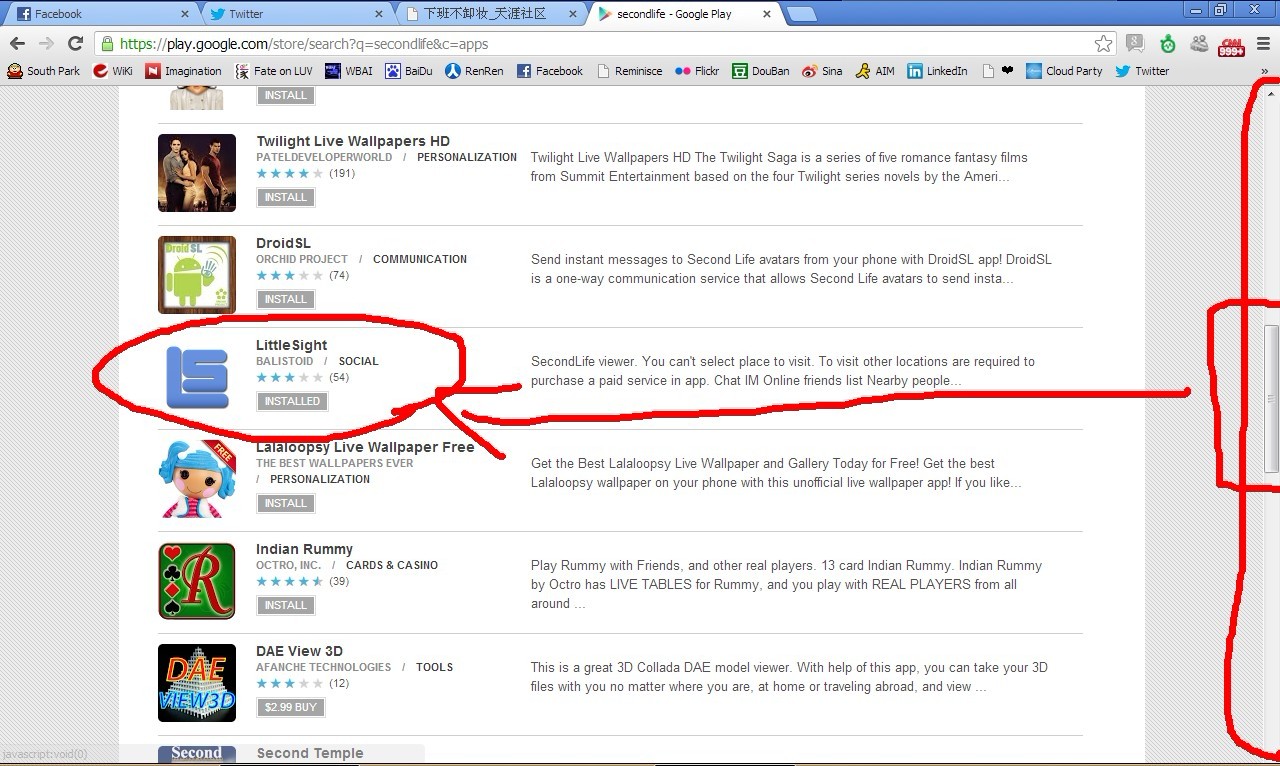Open a new tab with the tab-strip button
This screenshot has height=766, width=1280.
click(801, 14)
